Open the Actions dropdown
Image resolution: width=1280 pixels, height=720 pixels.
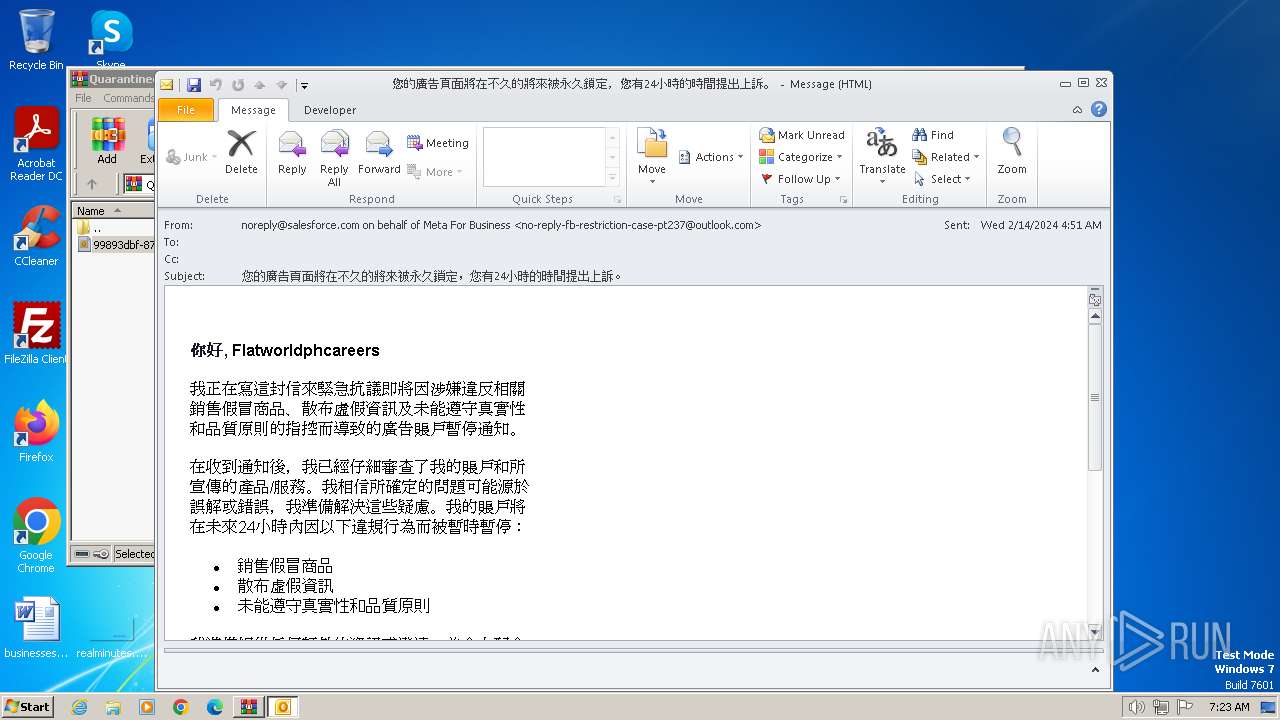(711, 157)
